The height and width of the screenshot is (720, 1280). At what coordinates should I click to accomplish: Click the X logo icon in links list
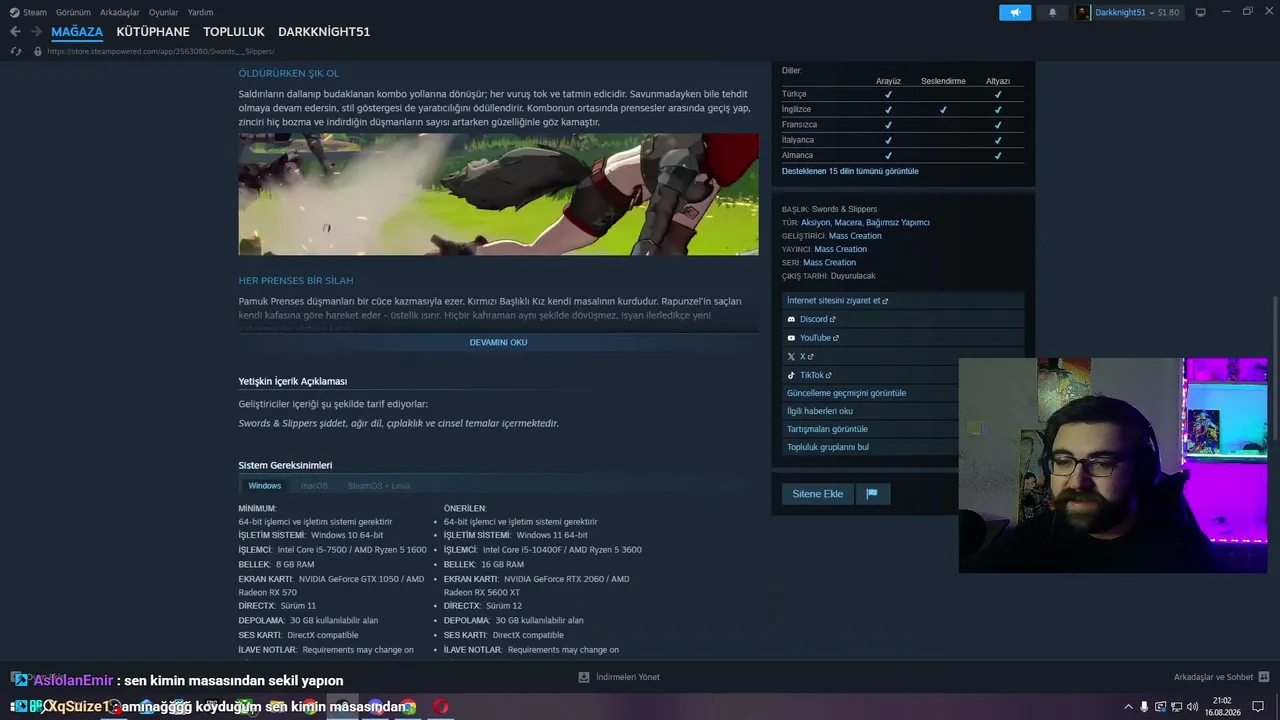(x=791, y=357)
